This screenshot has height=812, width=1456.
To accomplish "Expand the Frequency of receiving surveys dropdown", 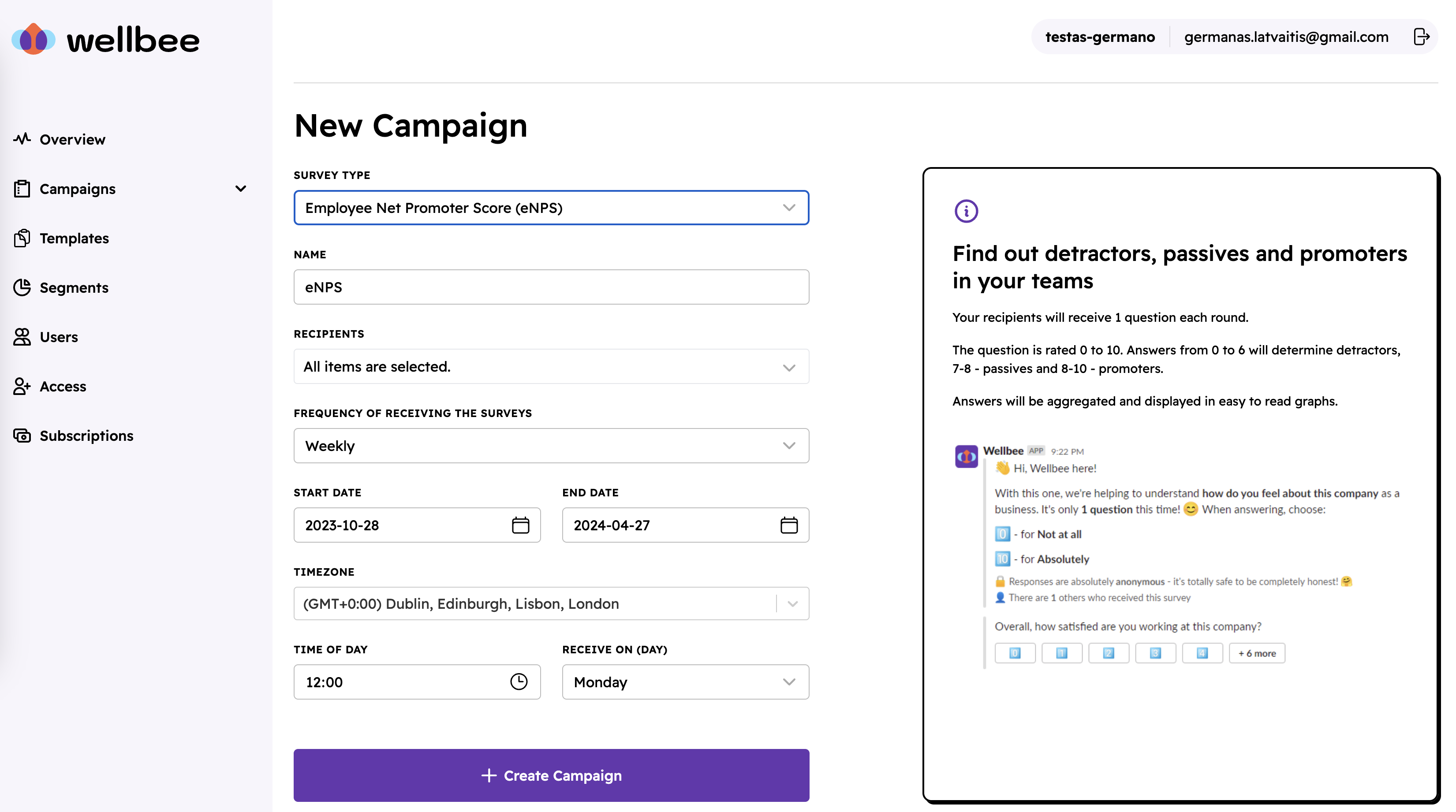I will 551,445.
